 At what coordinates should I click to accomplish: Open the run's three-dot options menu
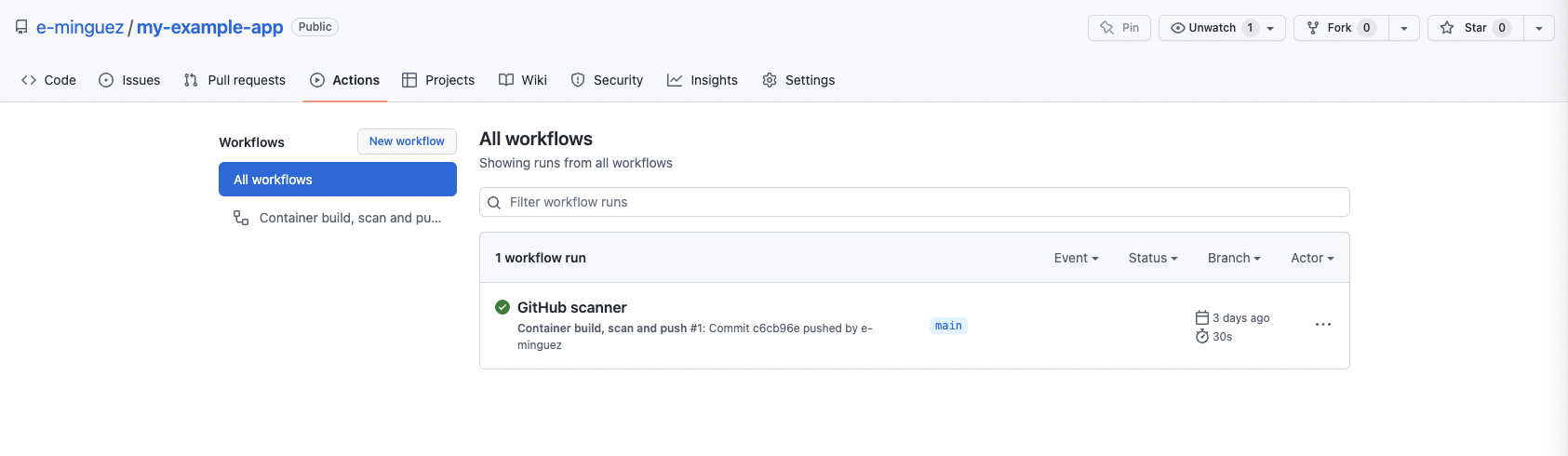click(x=1323, y=325)
